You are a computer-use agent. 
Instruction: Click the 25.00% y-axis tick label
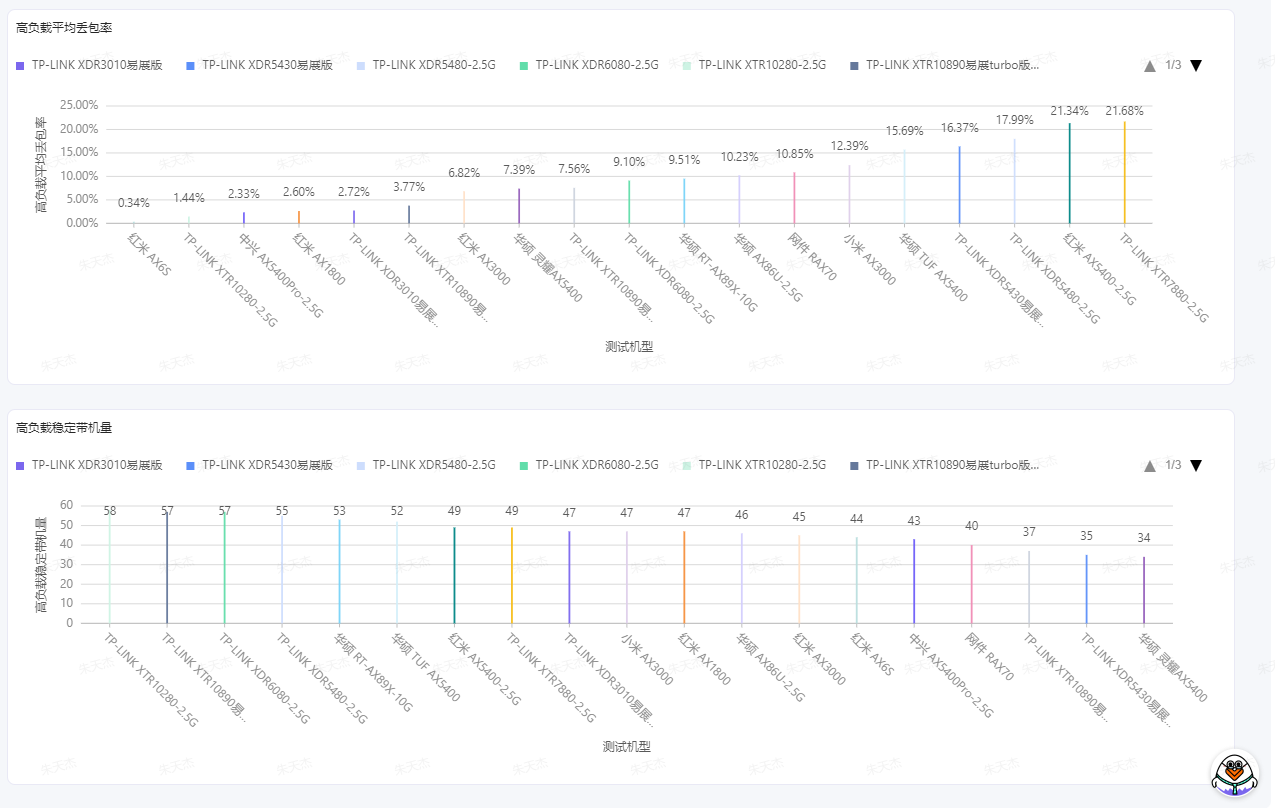coord(79,105)
